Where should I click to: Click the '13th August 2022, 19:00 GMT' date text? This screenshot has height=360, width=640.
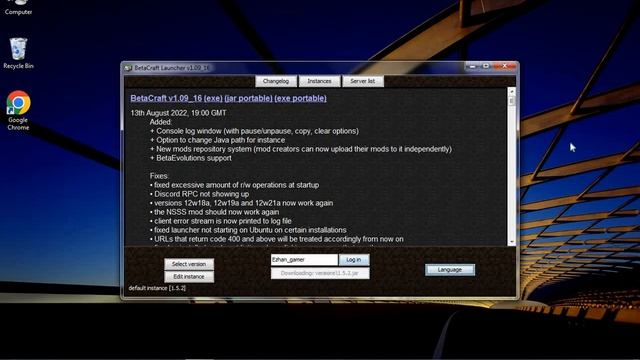[178, 113]
